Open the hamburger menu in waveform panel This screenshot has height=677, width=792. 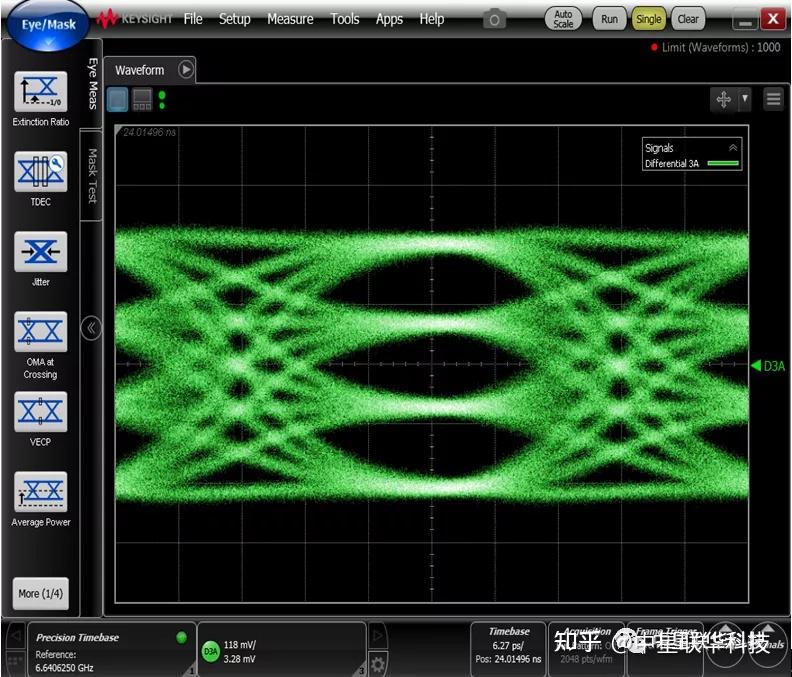click(x=773, y=99)
